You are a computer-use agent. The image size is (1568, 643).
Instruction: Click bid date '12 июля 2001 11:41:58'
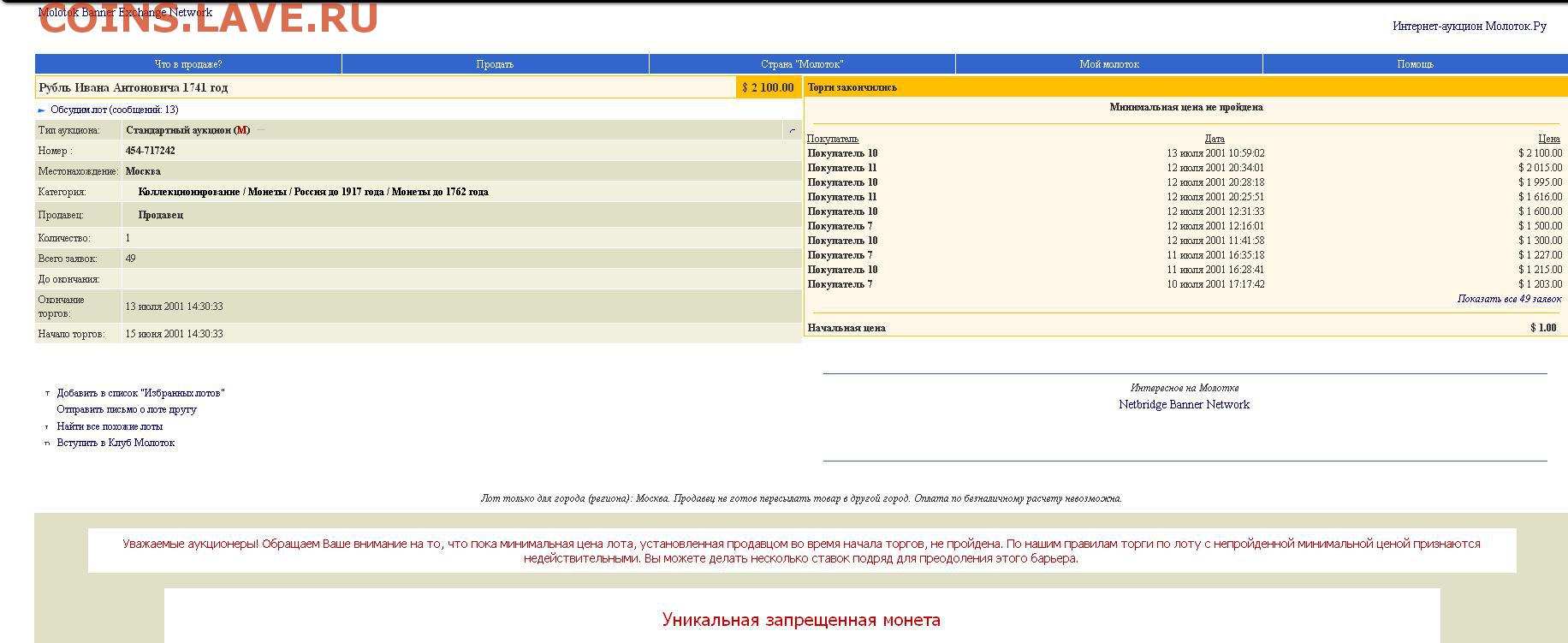[x=1215, y=241]
